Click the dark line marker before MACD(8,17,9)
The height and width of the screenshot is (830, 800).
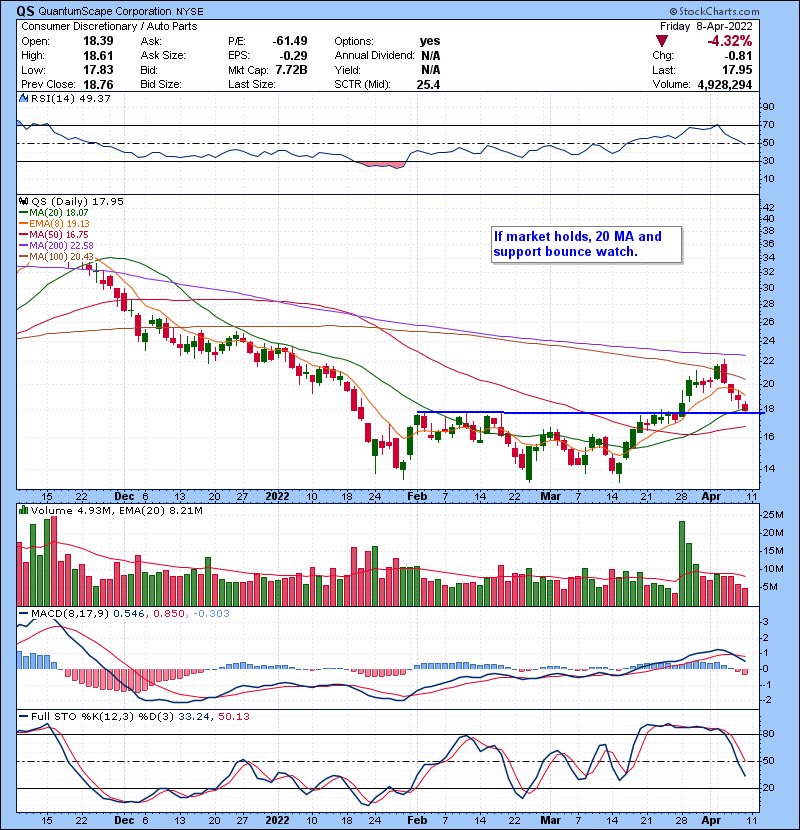(23, 614)
